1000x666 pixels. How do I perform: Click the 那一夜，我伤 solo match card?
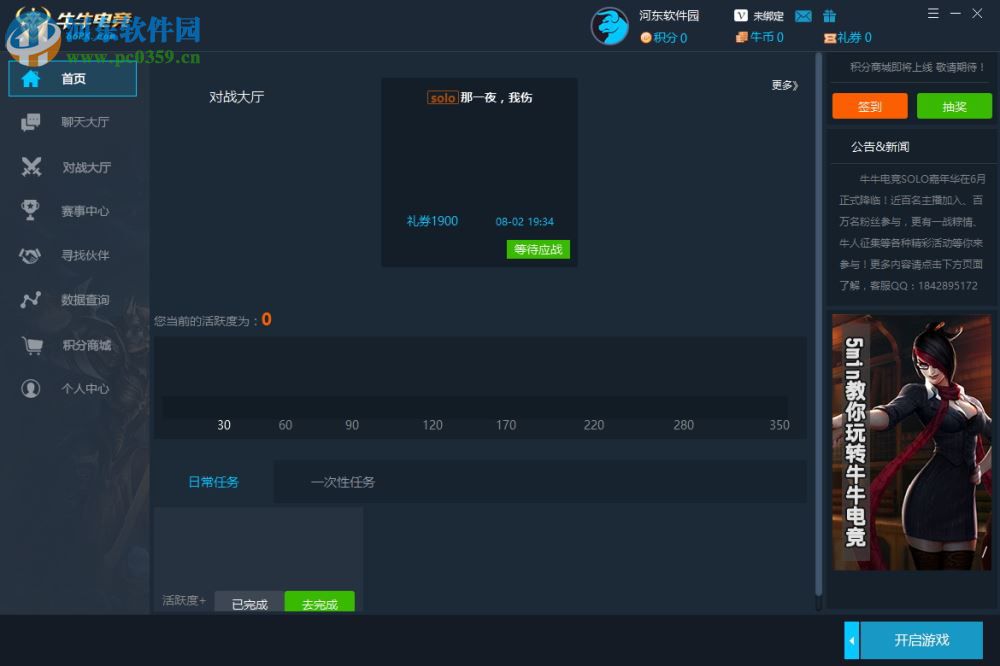[480, 172]
